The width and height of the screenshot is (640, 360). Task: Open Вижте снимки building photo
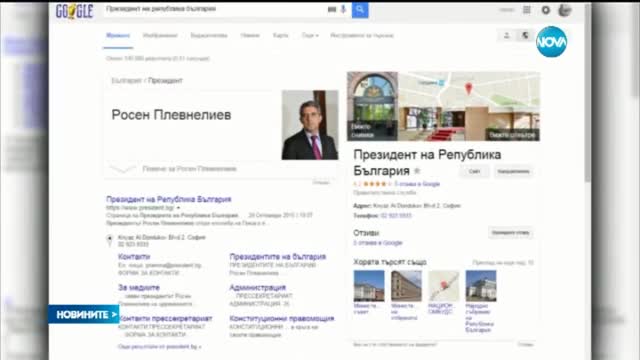point(372,106)
